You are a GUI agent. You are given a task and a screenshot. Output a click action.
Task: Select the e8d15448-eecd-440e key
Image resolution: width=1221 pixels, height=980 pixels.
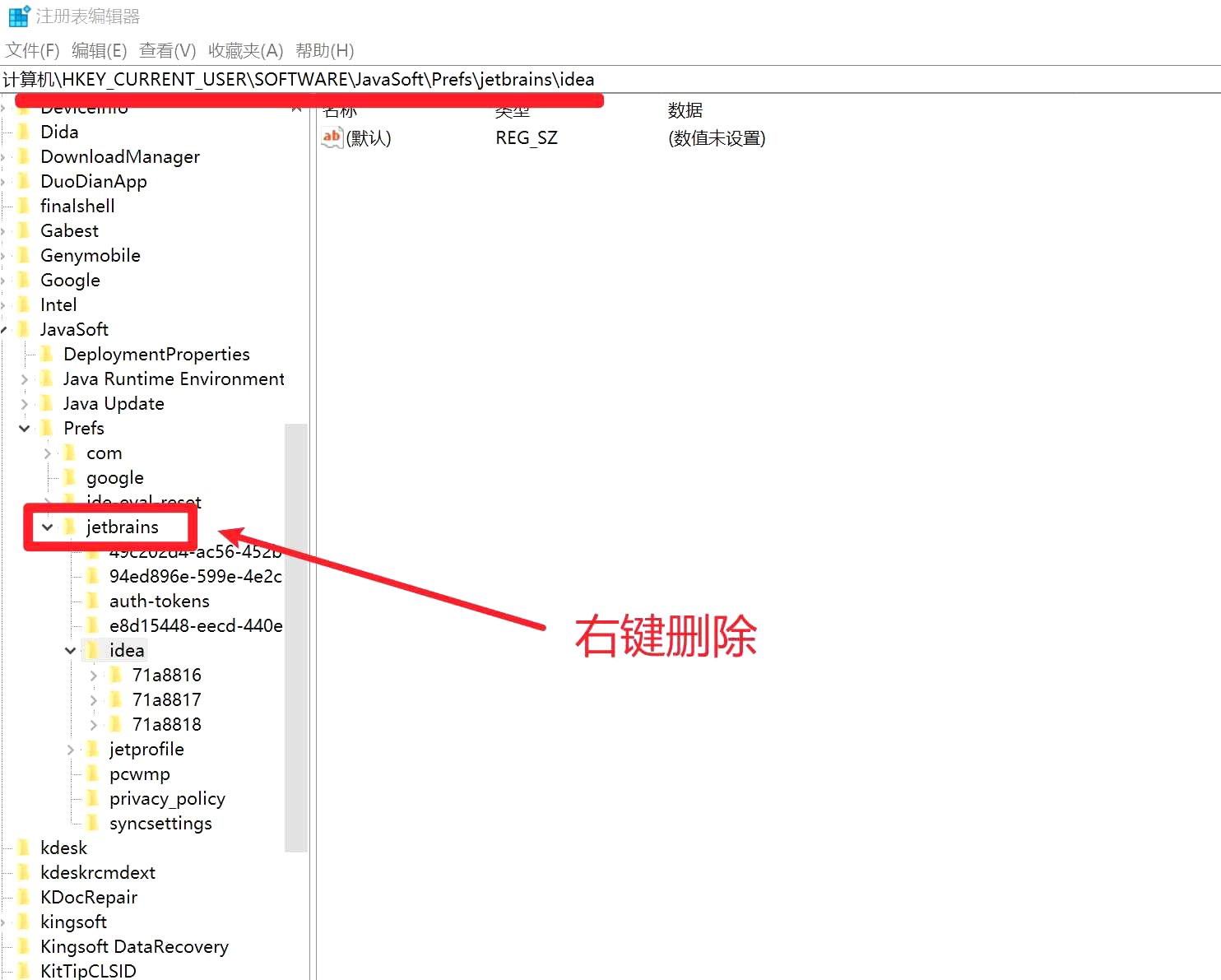click(196, 625)
